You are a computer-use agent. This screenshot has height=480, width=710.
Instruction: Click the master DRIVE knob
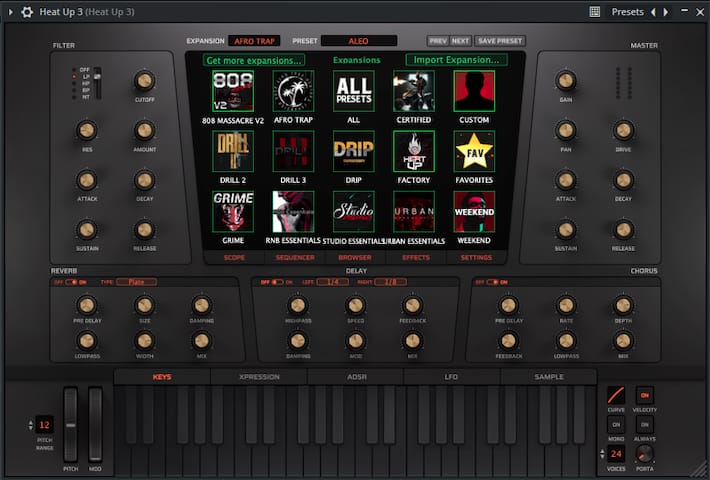[x=623, y=130]
